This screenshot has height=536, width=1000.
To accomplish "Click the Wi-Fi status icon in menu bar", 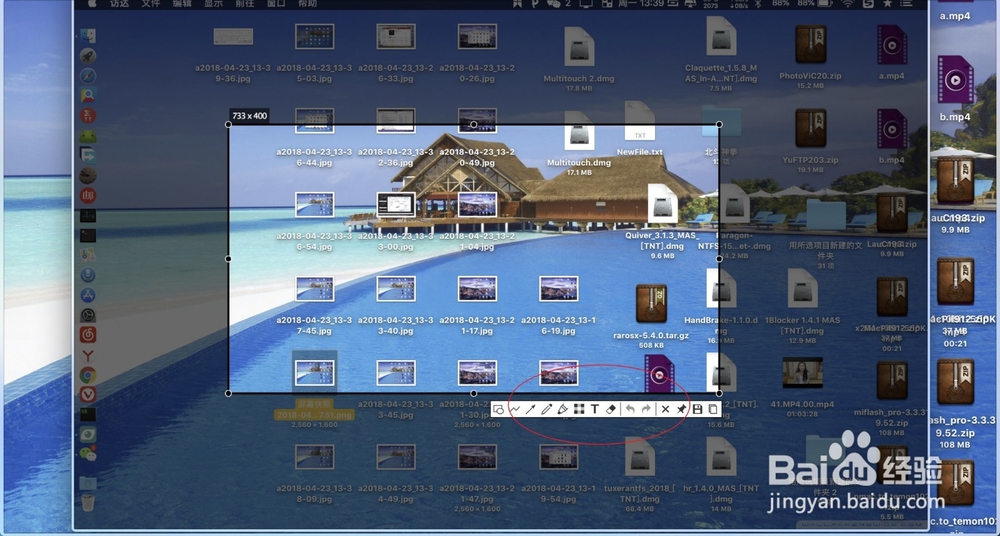I will [x=848, y=4].
